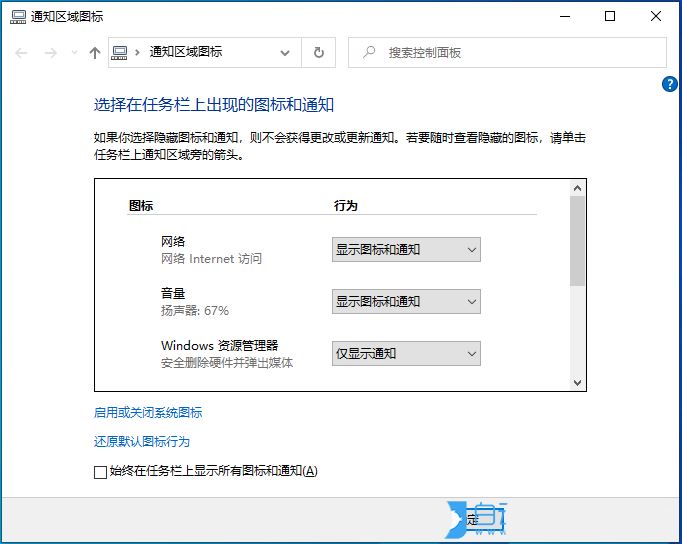
Task: Close the 通知区域图标 window
Action: coord(656,16)
